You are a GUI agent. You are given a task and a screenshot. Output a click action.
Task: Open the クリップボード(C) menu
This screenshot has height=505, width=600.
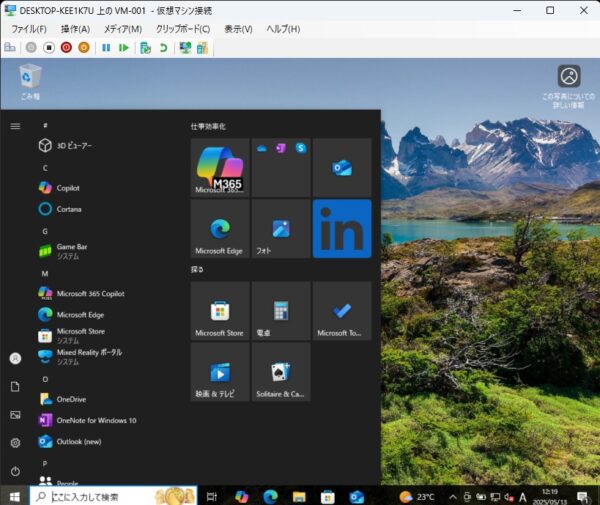(183, 29)
